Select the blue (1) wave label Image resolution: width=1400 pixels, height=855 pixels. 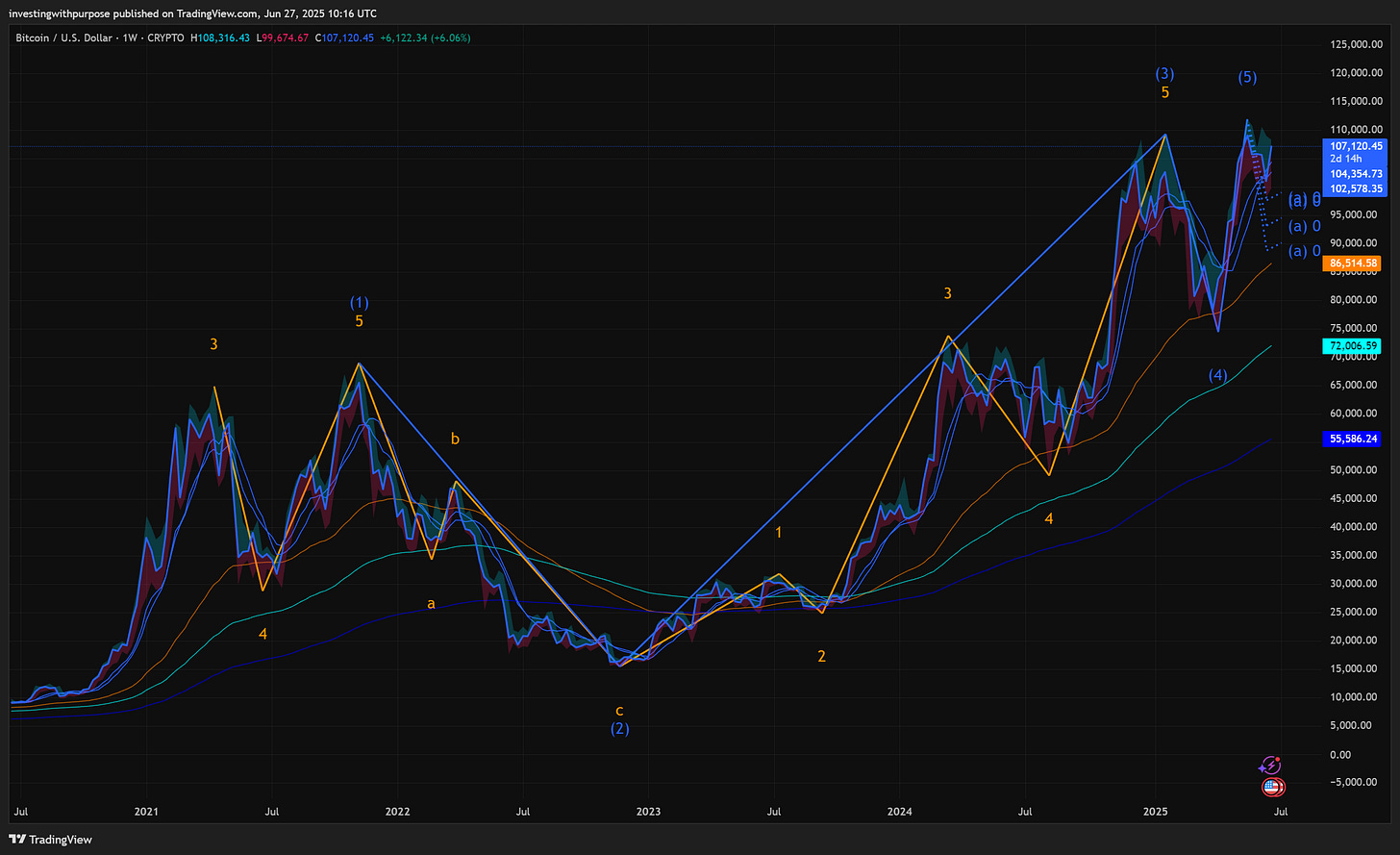pos(359,303)
